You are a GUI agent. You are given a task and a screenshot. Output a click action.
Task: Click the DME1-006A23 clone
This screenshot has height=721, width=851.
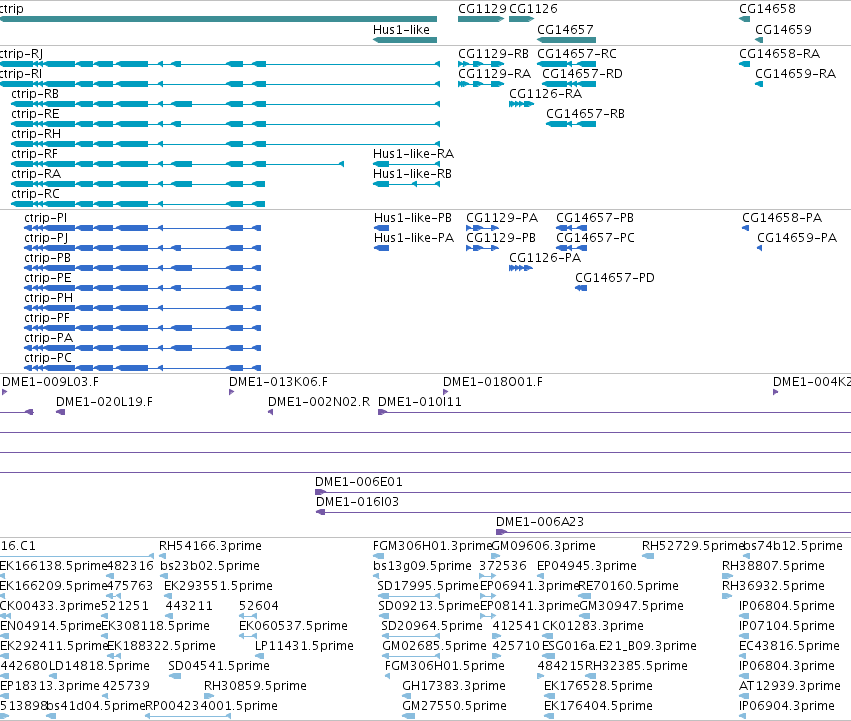tap(674, 532)
